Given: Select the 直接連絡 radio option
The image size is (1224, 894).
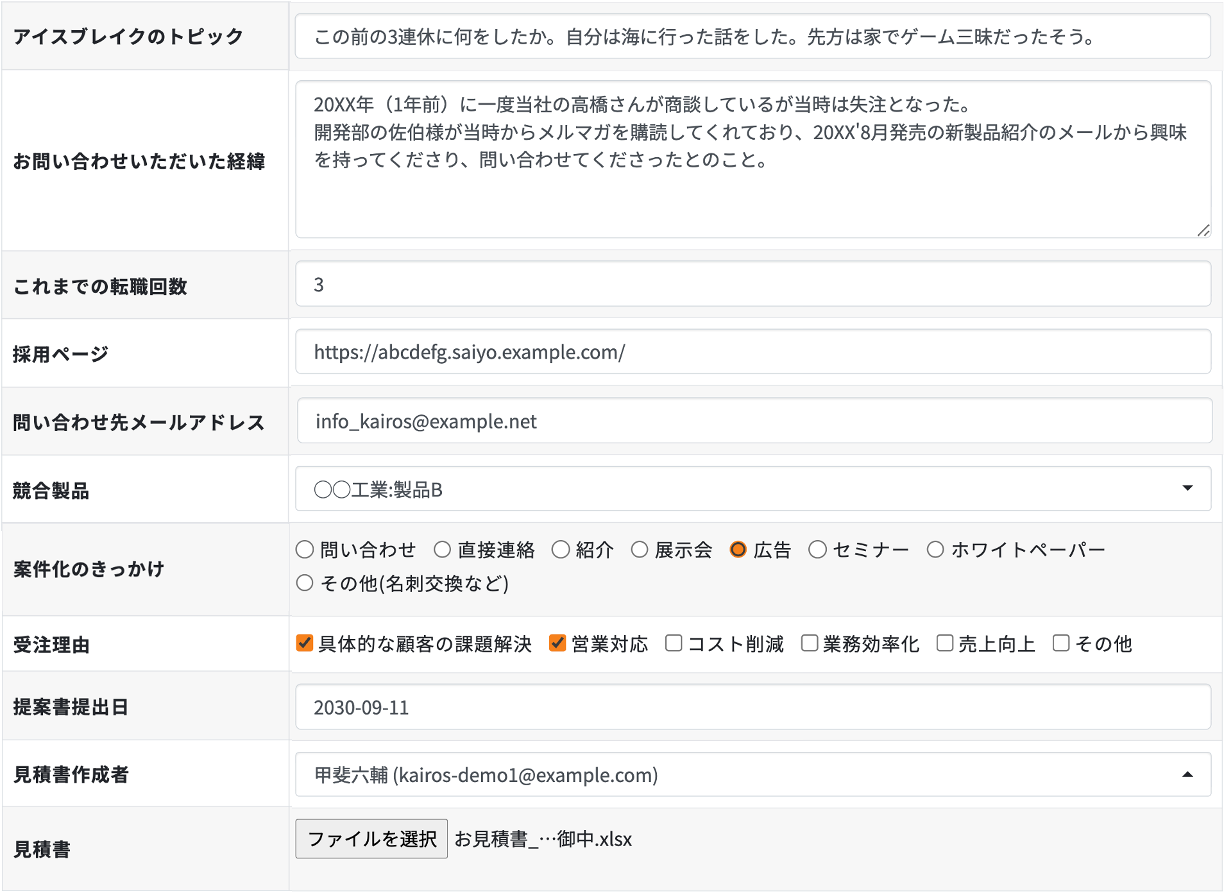Looking at the screenshot, I should pyautogui.click(x=442, y=550).
